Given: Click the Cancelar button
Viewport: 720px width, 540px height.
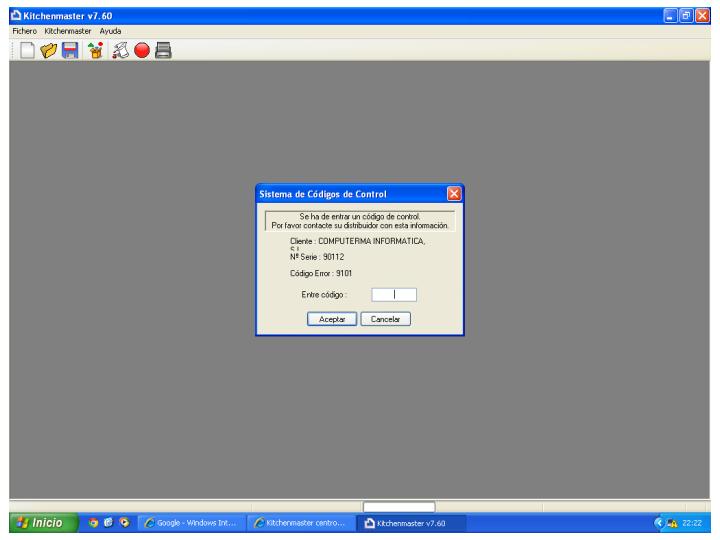Looking at the screenshot, I should coord(385,319).
